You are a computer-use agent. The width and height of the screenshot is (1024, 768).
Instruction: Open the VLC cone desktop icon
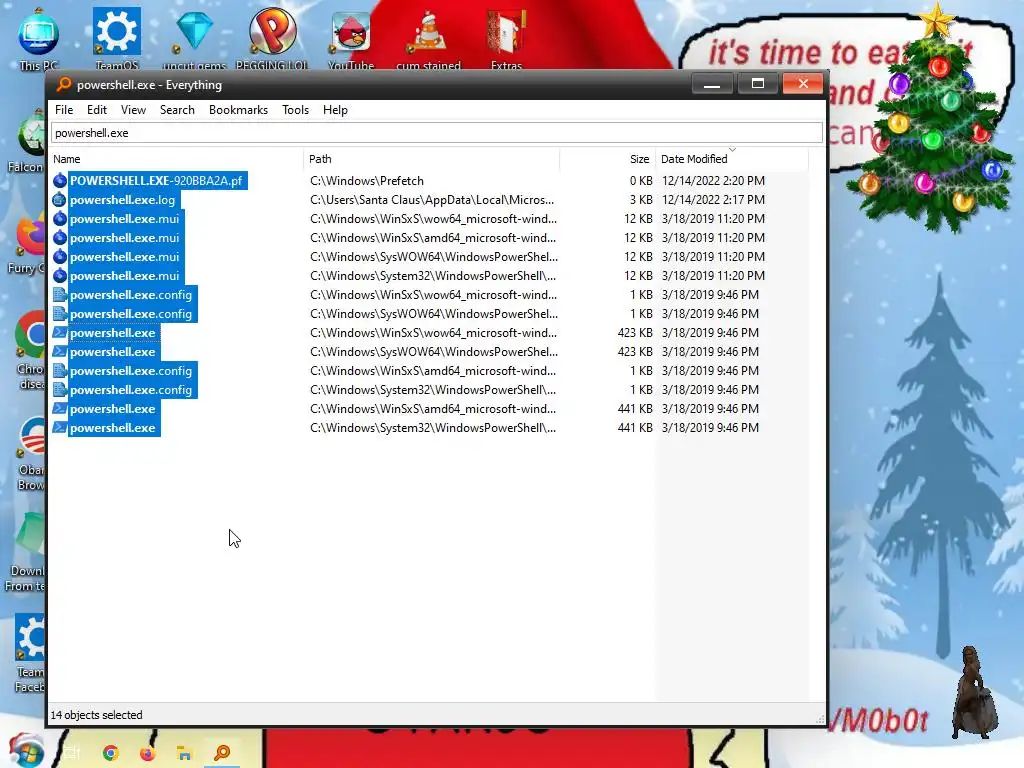click(x=428, y=38)
